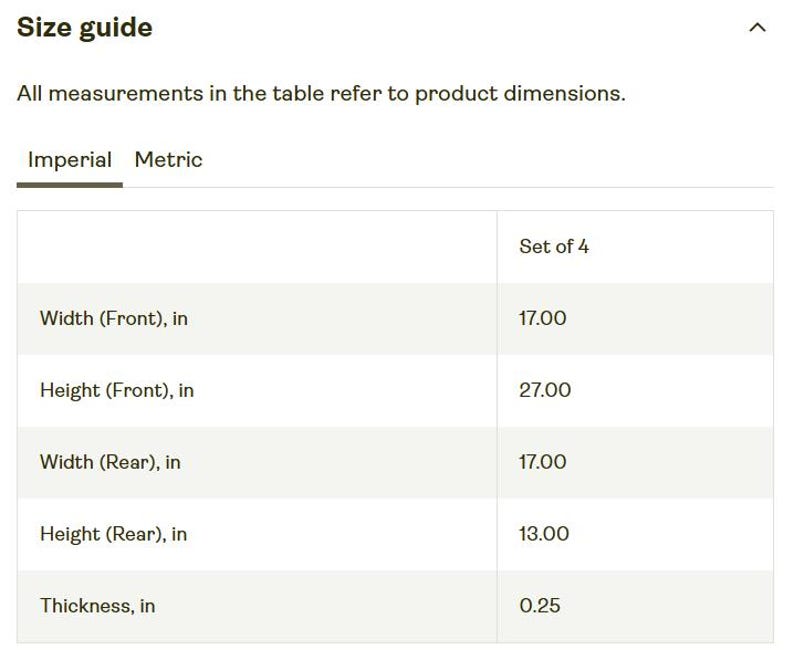Switch to the Metric tab
Image resolution: width=794 pixels, height=671 pixels.
(x=168, y=160)
